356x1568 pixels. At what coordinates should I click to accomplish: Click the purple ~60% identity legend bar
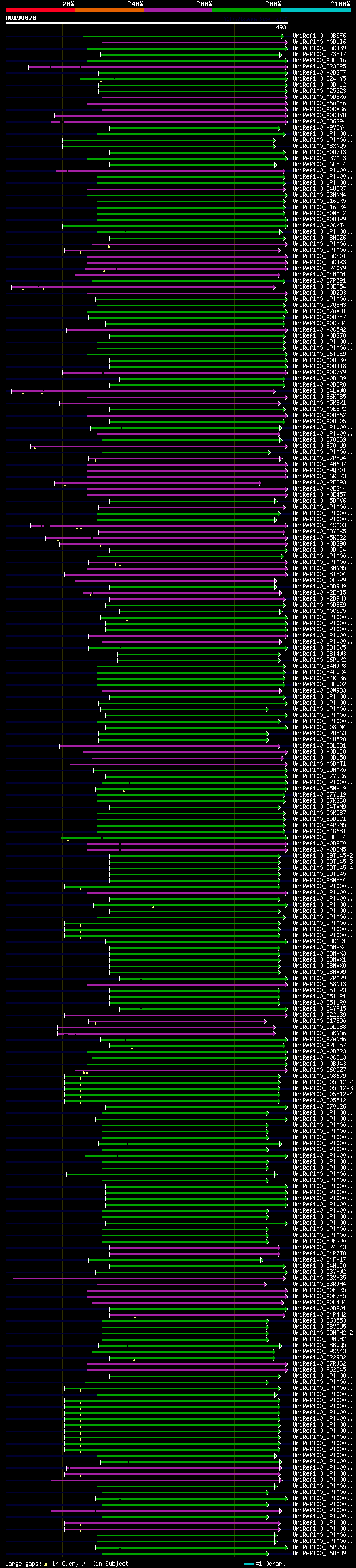pyautogui.click(x=179, y=10)
